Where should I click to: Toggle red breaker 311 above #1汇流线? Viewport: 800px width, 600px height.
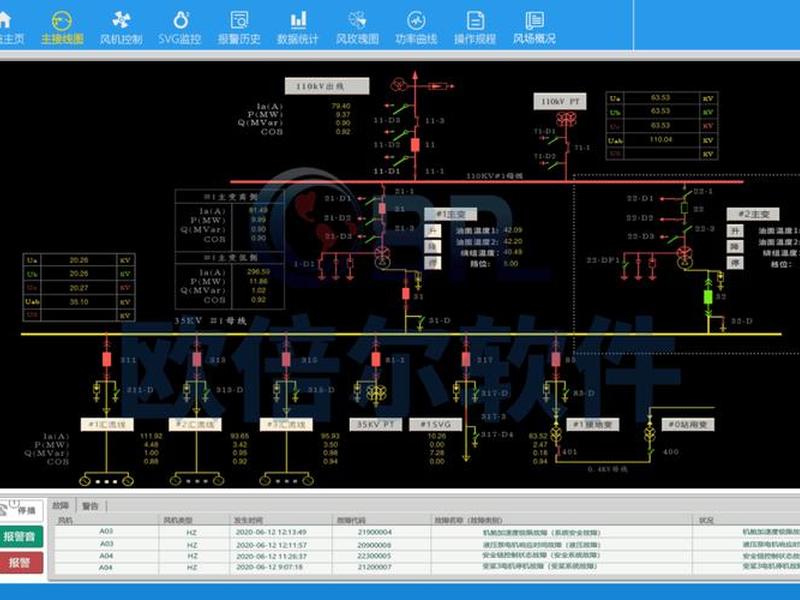point(107,359)
